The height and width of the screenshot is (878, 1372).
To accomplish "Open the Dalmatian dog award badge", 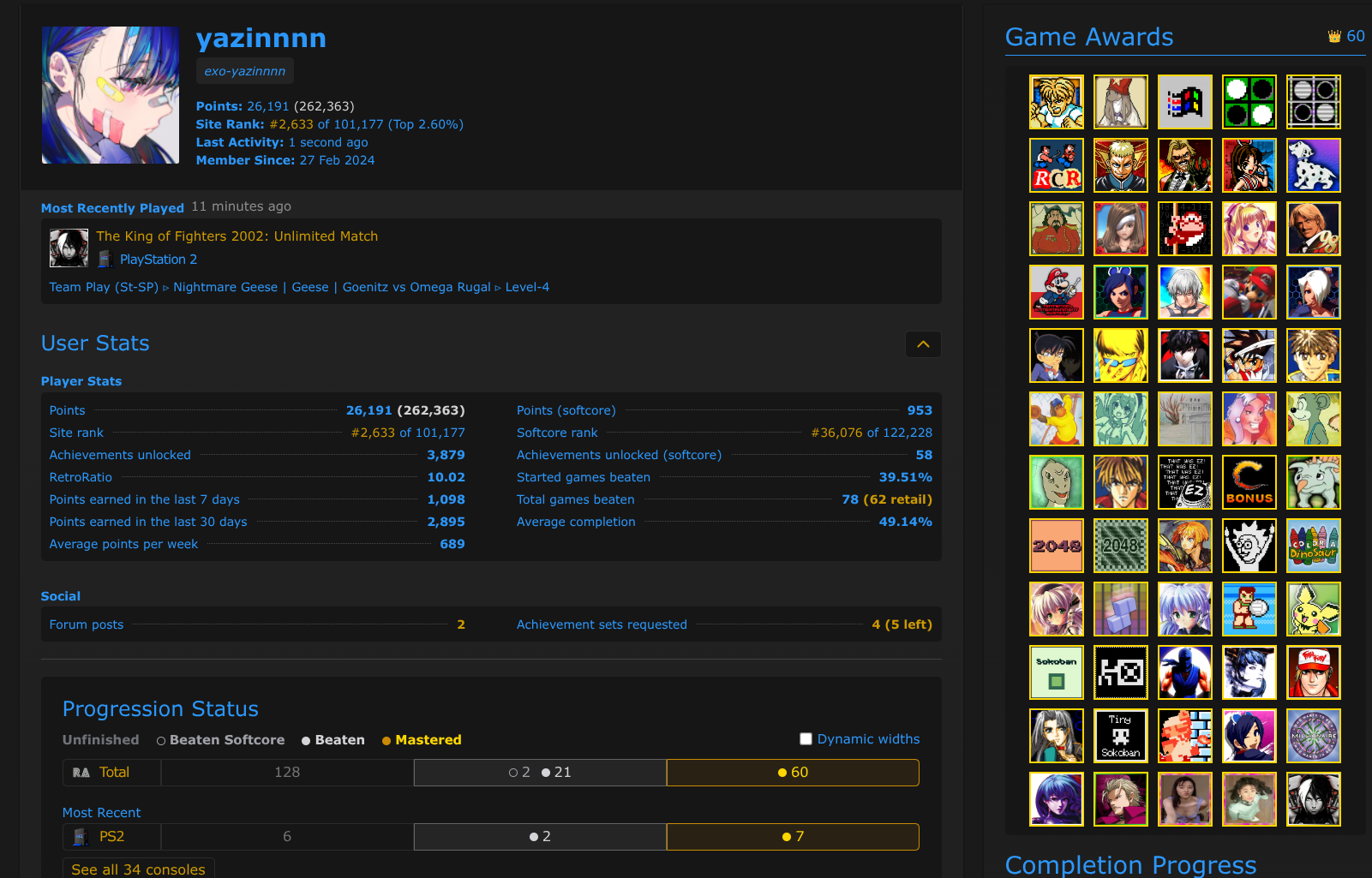I will pyautogui.click(x=1314, y=165).
